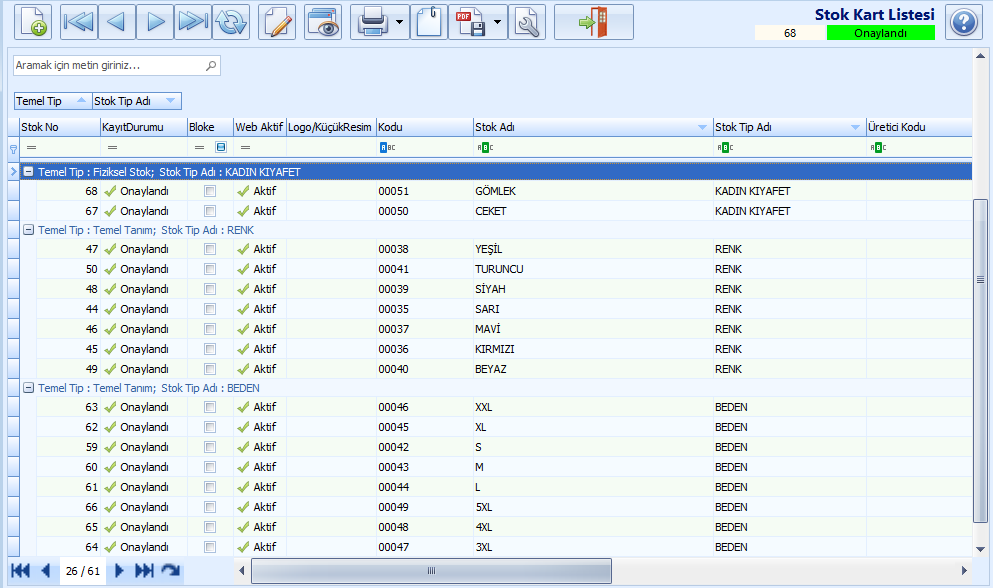Open the edit pencil tool
The width and height of the screenshot is (993, 588).
pyautogui.click(x=277, y=22)
